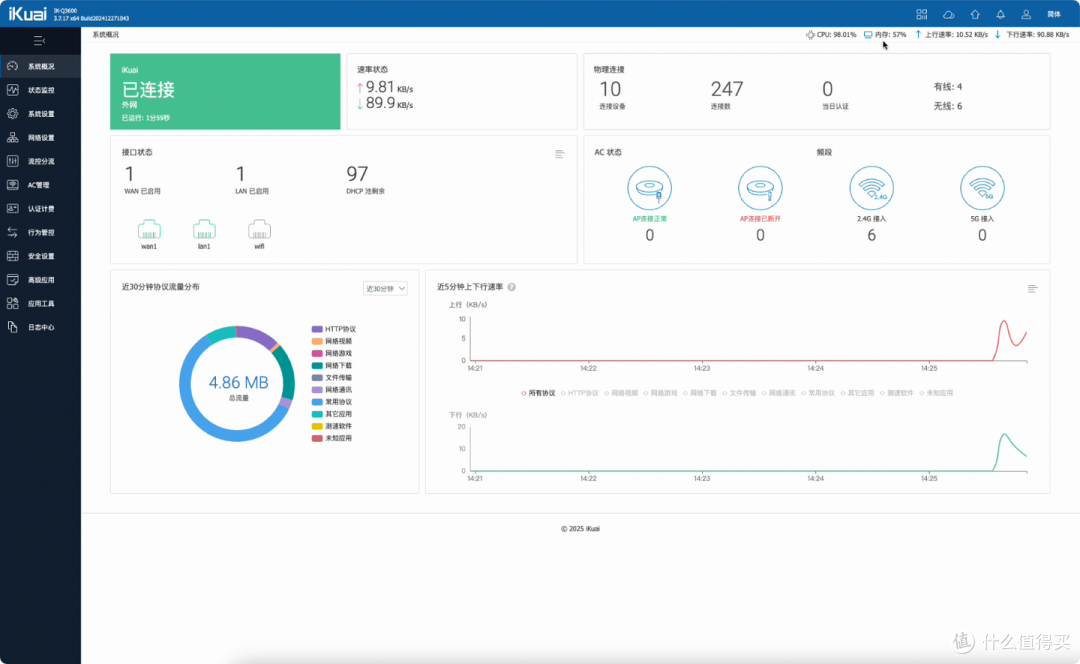The image size is (1080, 664).
Task: Click the upgrade arrow icon in header
Action: (x=975, y=14)
